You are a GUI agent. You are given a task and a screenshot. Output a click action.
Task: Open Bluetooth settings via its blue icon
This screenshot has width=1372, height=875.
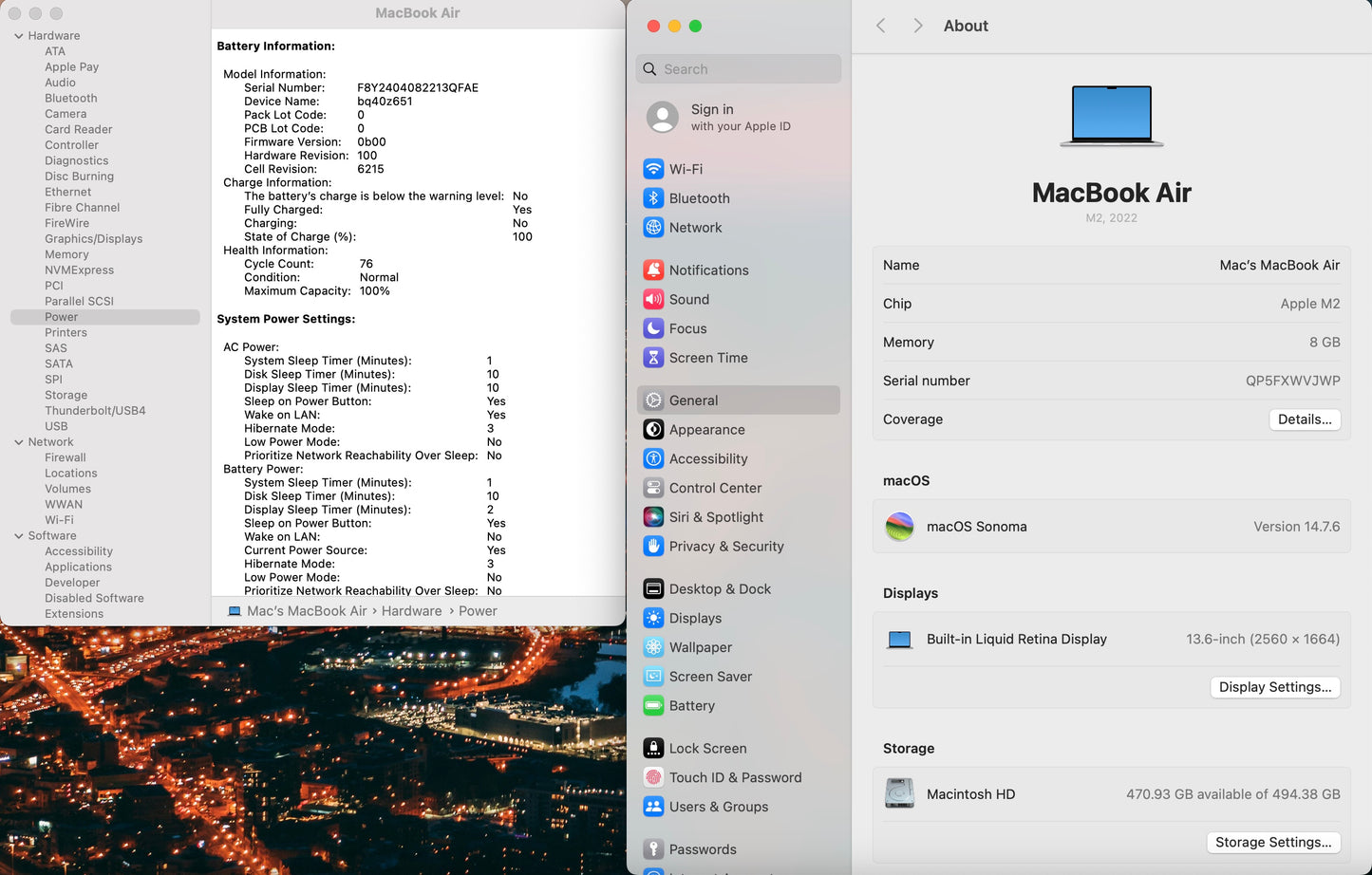(x=653, y=198)
